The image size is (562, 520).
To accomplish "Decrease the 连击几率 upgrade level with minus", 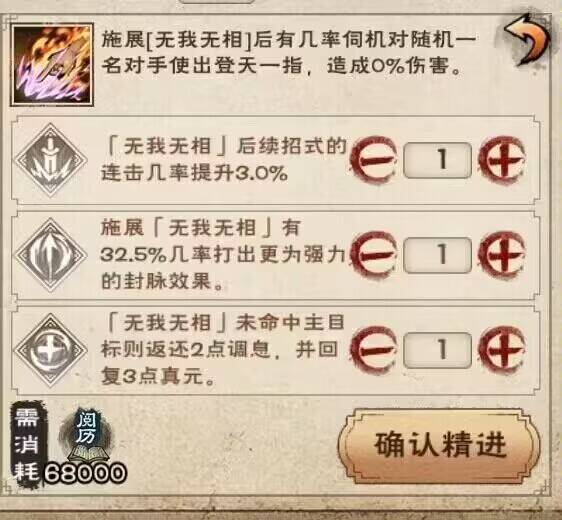I will 375,159.
